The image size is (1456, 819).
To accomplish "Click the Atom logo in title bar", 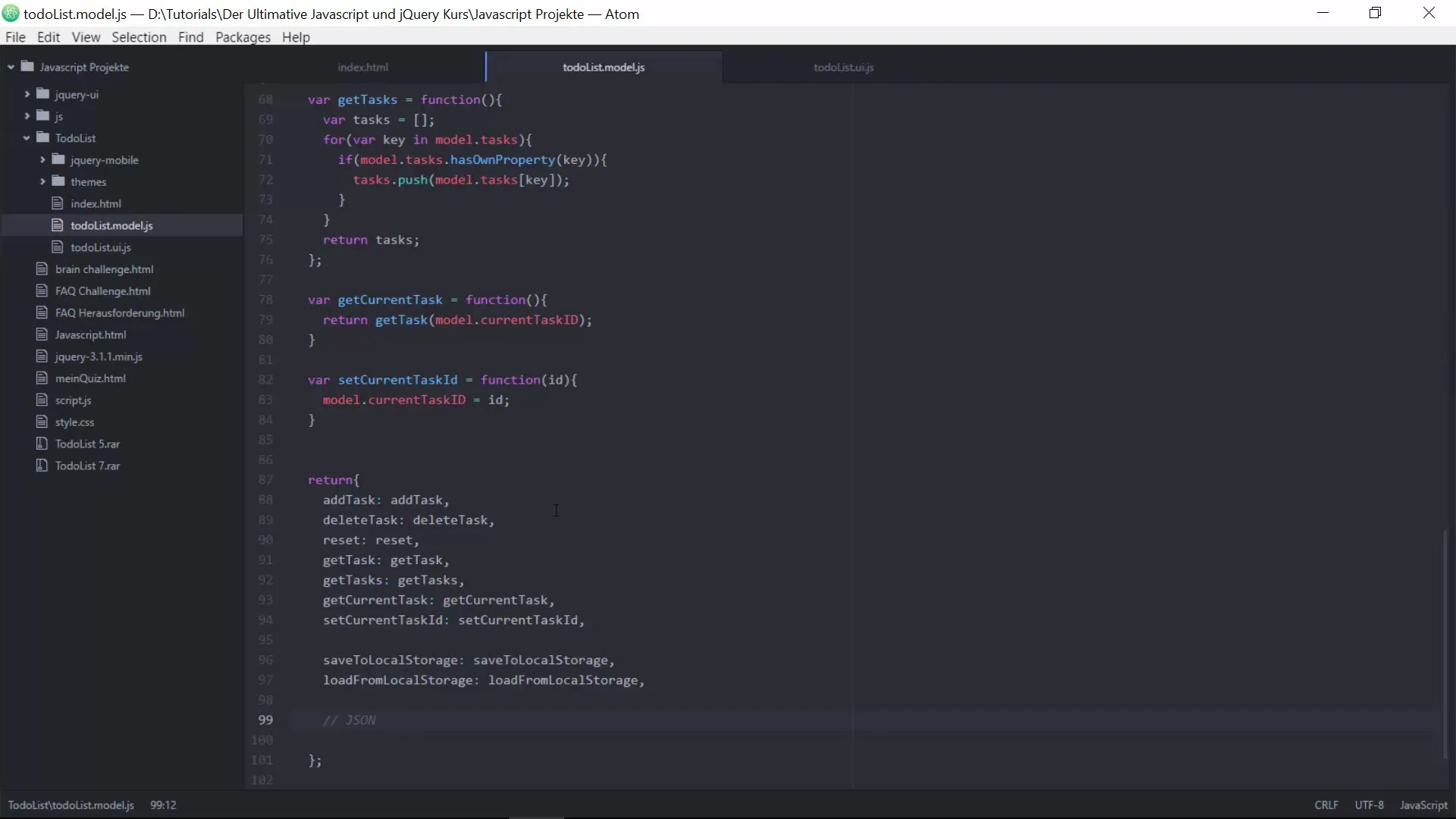I will pyautogui.click(x=11, y=14).
